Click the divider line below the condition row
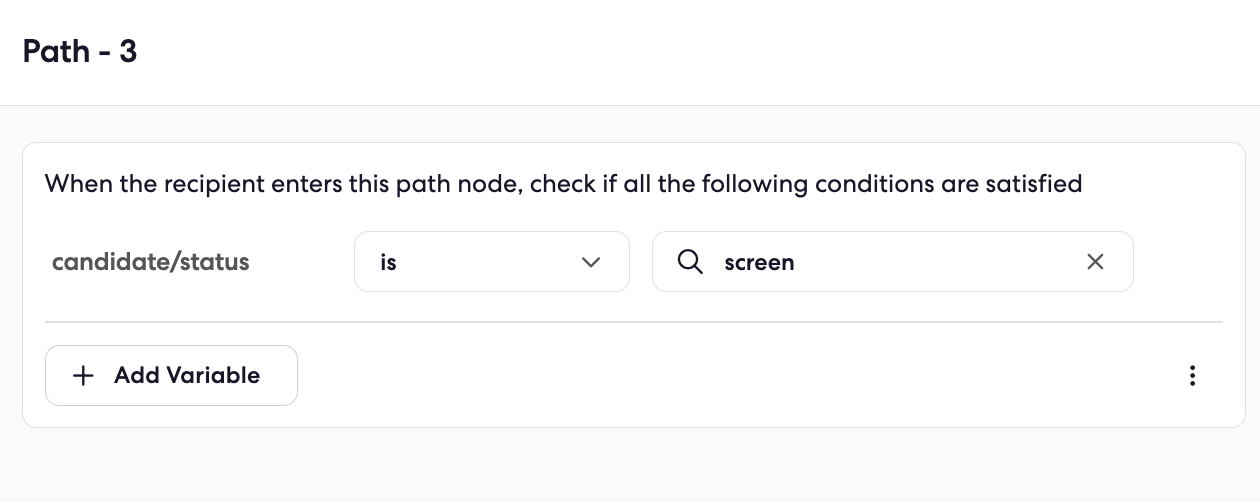Image resolution: width=1260 pixels, height=502 pixels. click(x=634, y=322)
